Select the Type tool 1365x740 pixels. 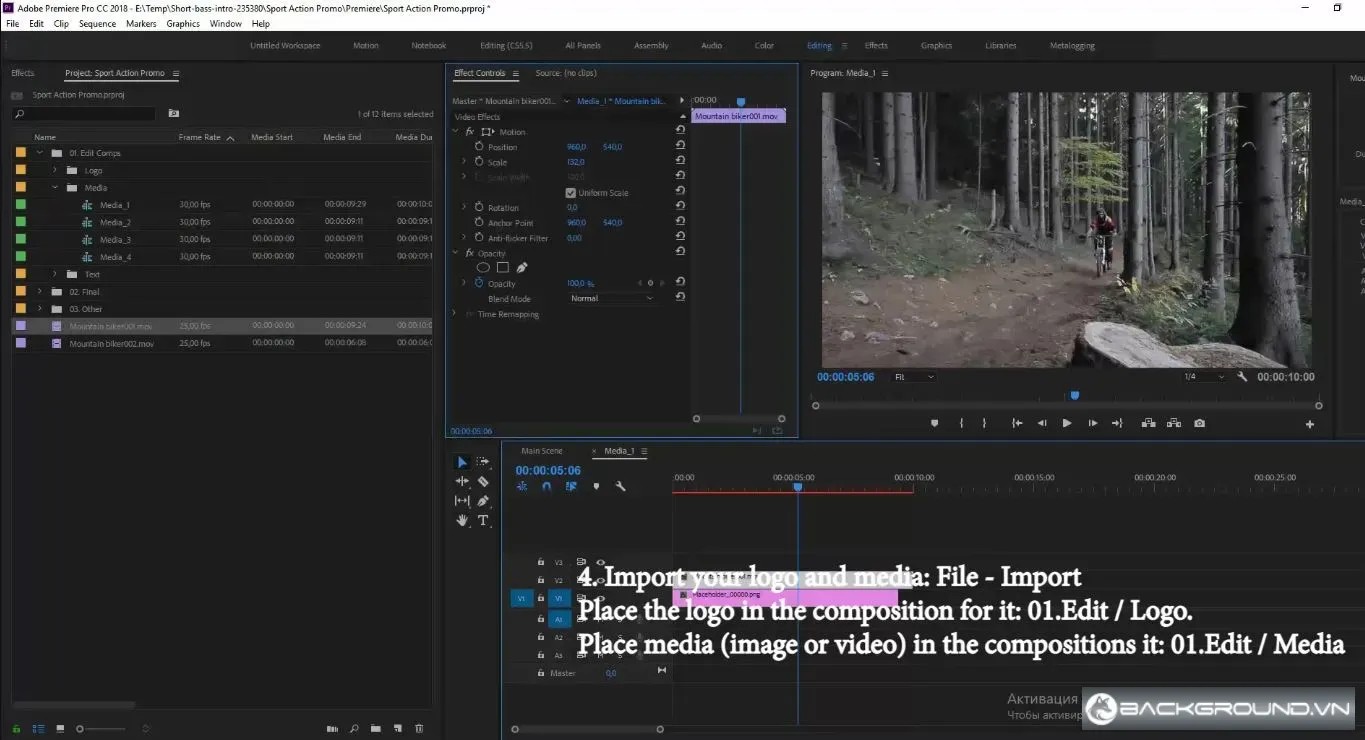pos(484,520)
